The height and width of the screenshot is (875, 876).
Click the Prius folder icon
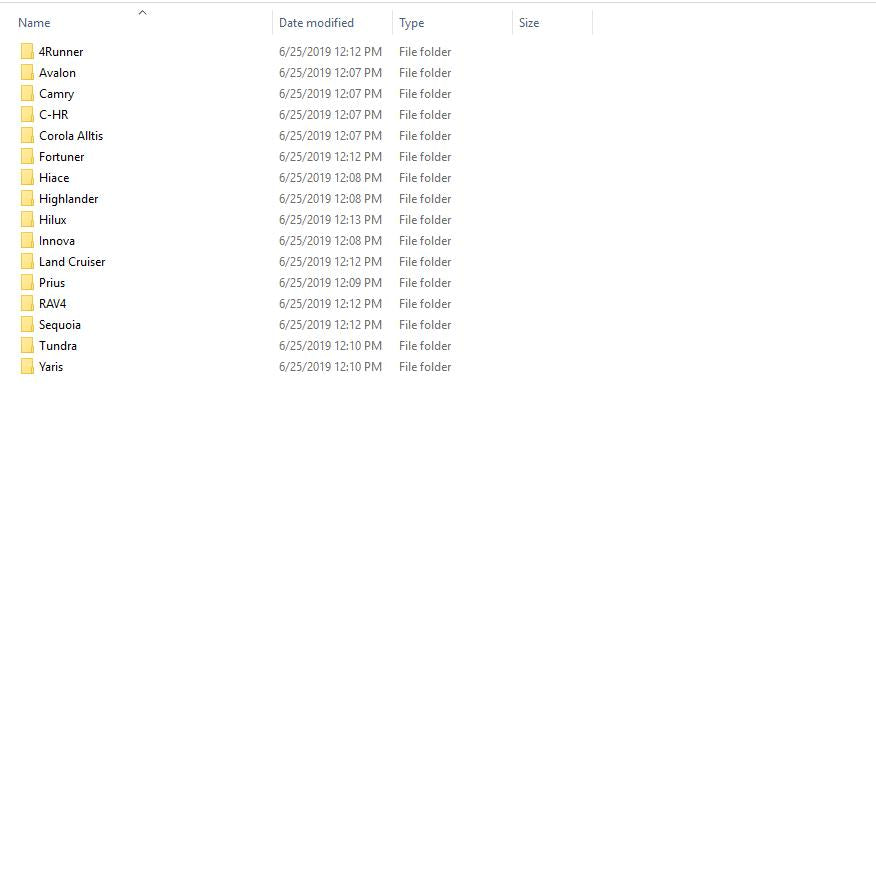click(27, 283)
